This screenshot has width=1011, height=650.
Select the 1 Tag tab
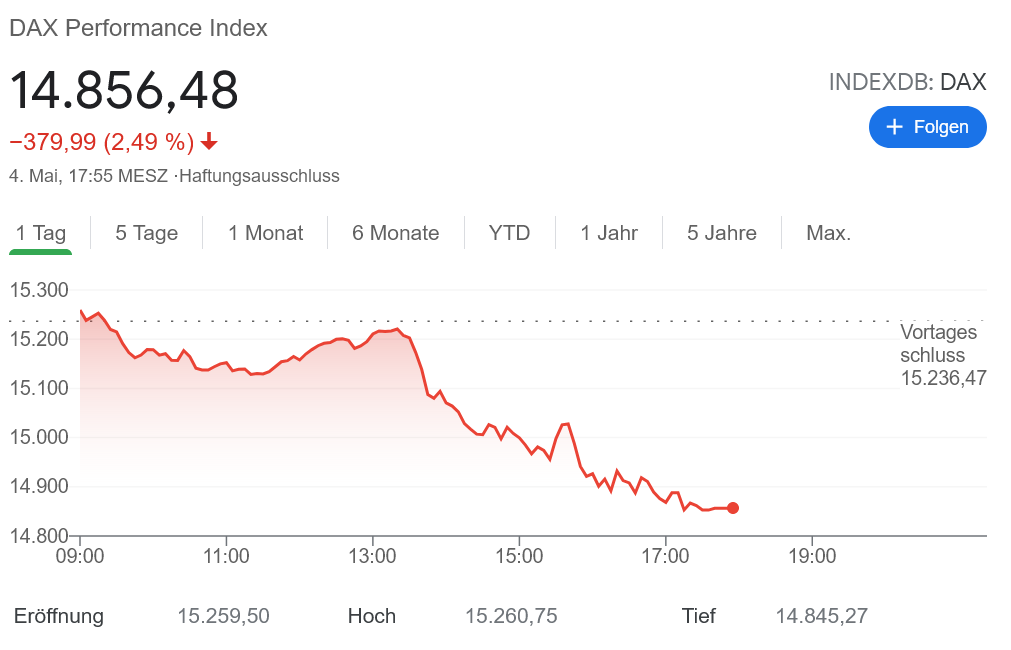tap(41, 233)
